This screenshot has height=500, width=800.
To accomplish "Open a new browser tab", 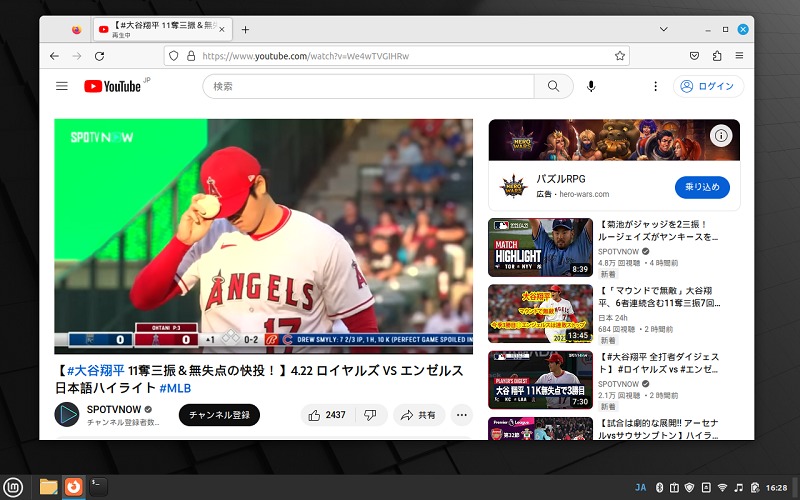I will pyautogui.click(x=245, y=30).
